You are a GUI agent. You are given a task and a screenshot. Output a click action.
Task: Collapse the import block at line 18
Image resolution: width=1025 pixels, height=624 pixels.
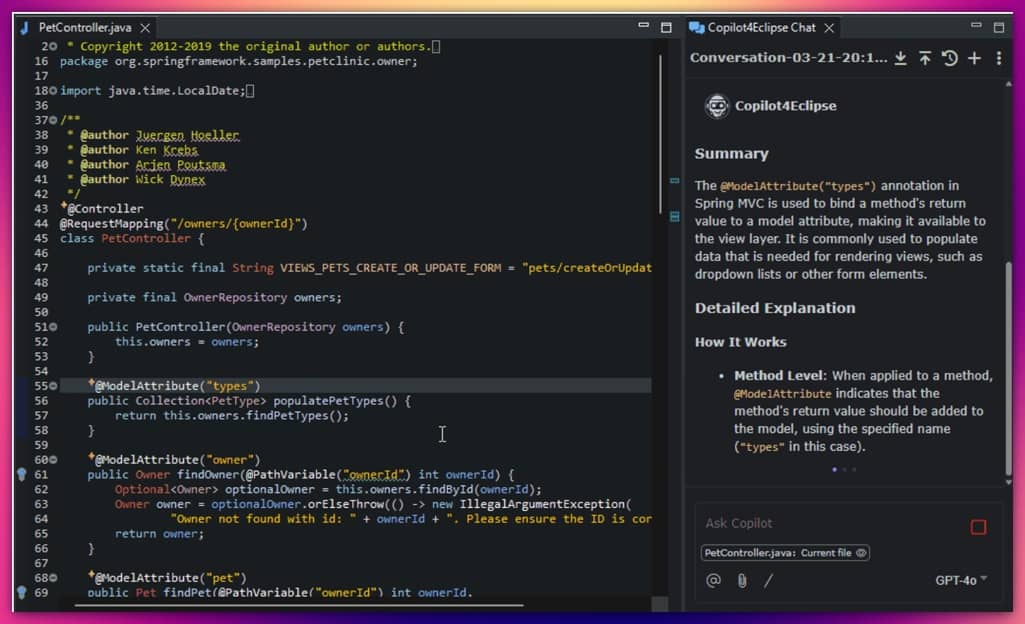tap(53, 91)
